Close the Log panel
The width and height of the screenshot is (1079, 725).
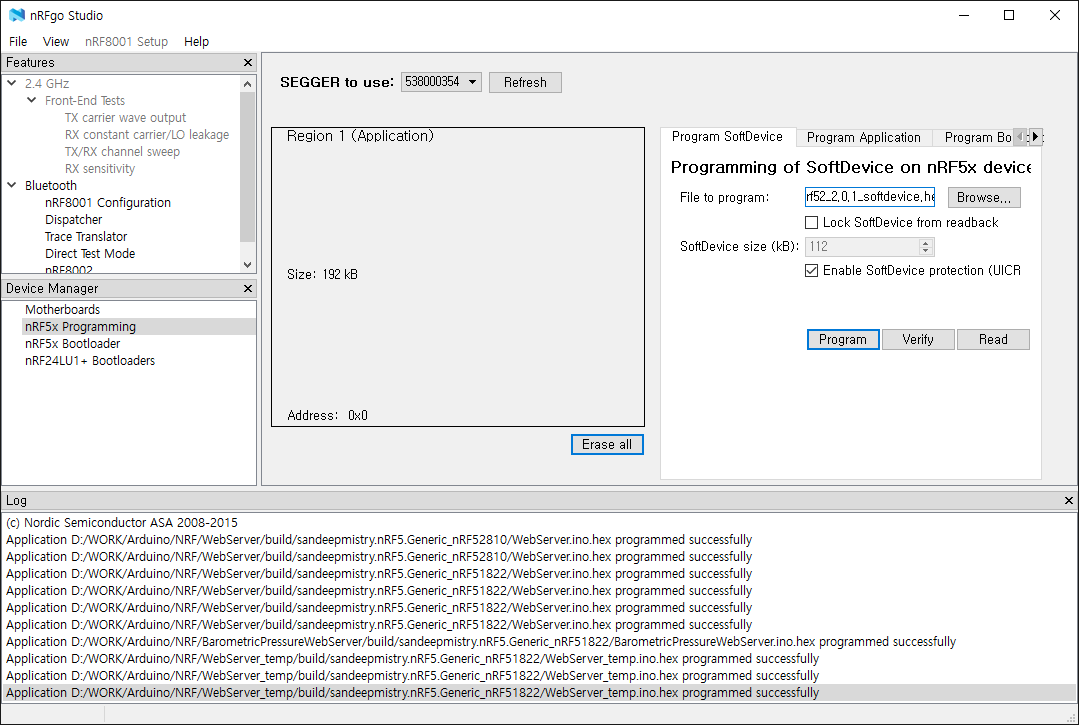1069,501
